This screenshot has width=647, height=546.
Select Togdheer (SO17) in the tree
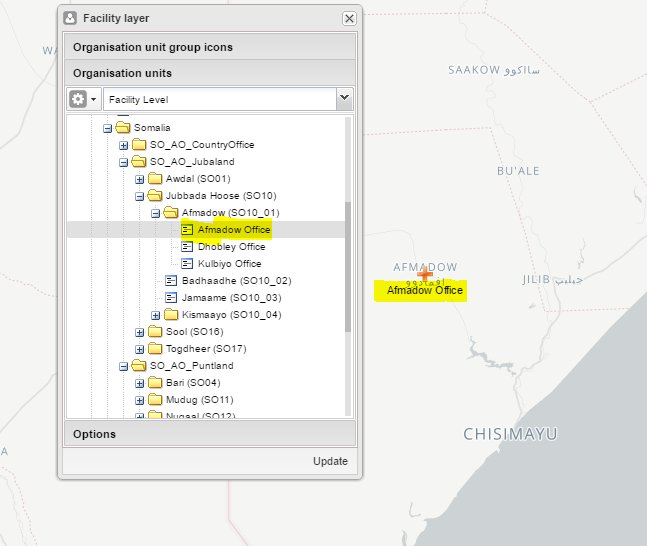coord(205,348)
